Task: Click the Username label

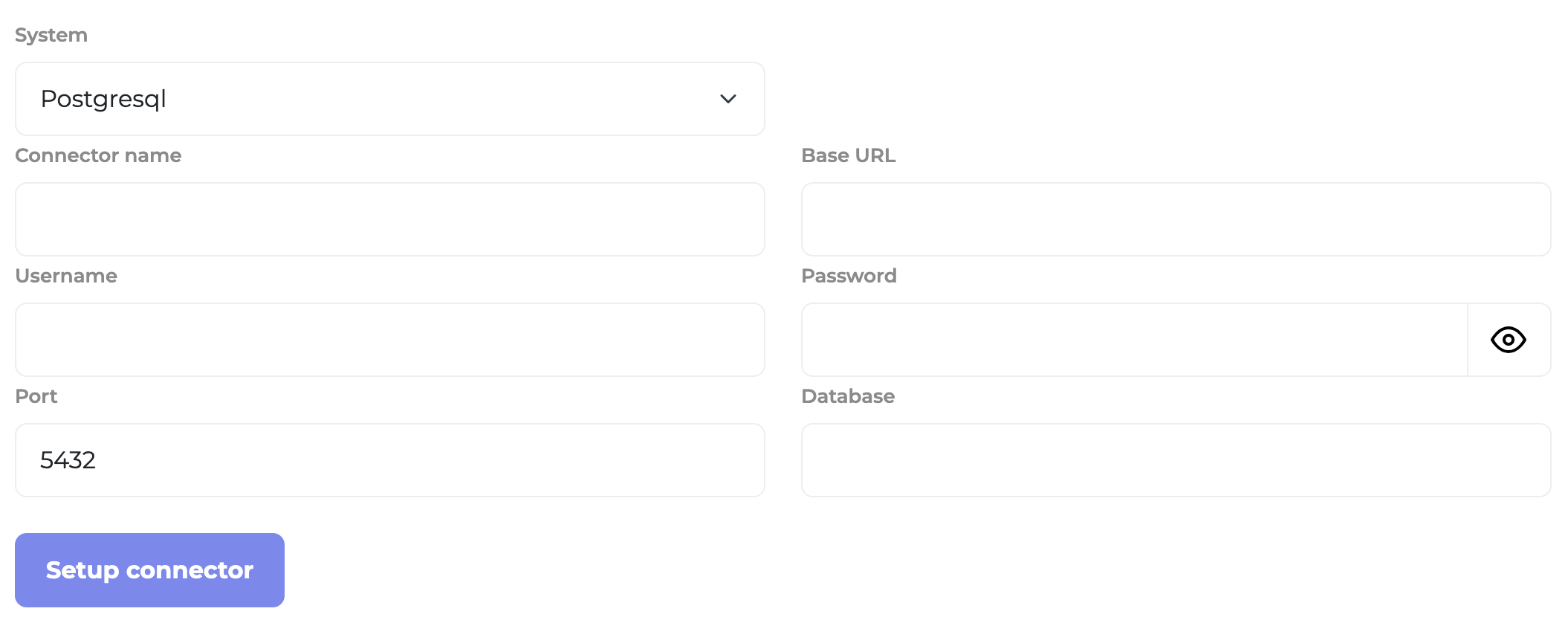Action: click(66, 276)
